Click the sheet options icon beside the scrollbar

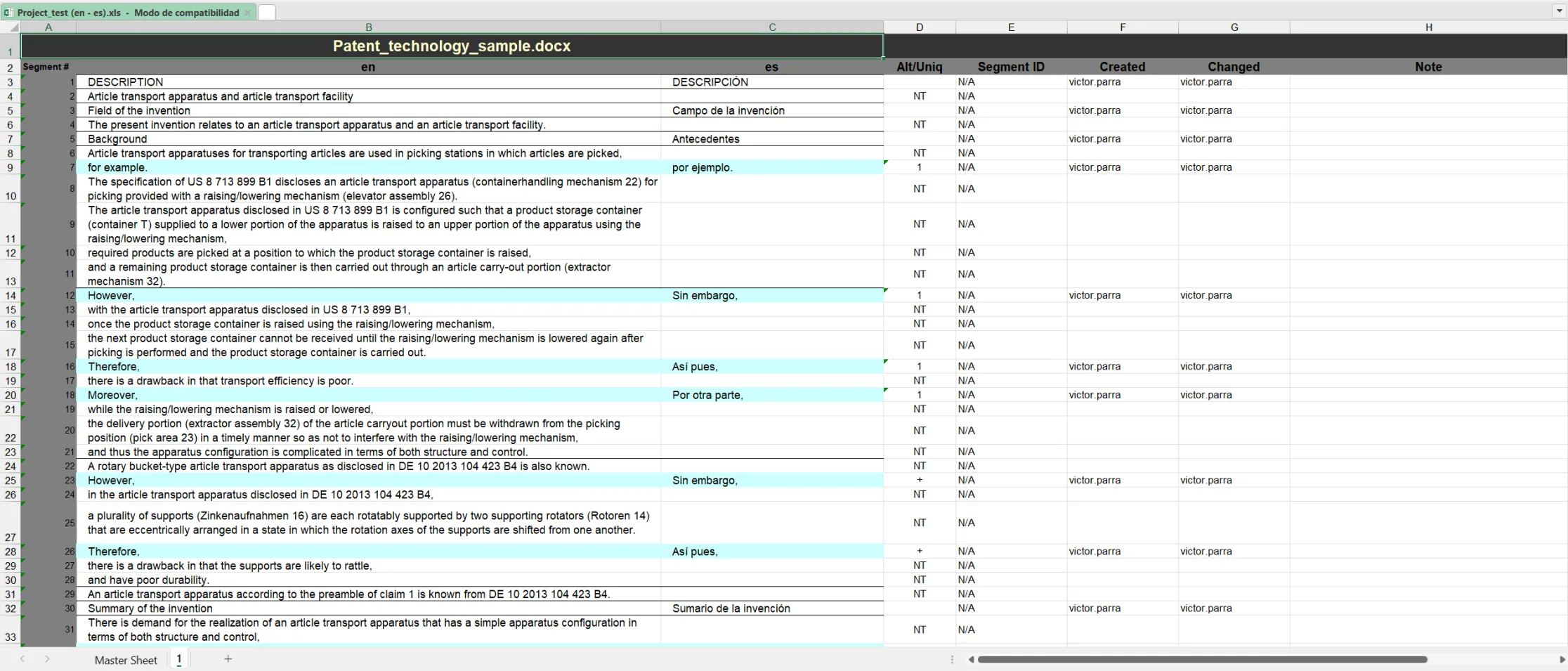[953, 660]
